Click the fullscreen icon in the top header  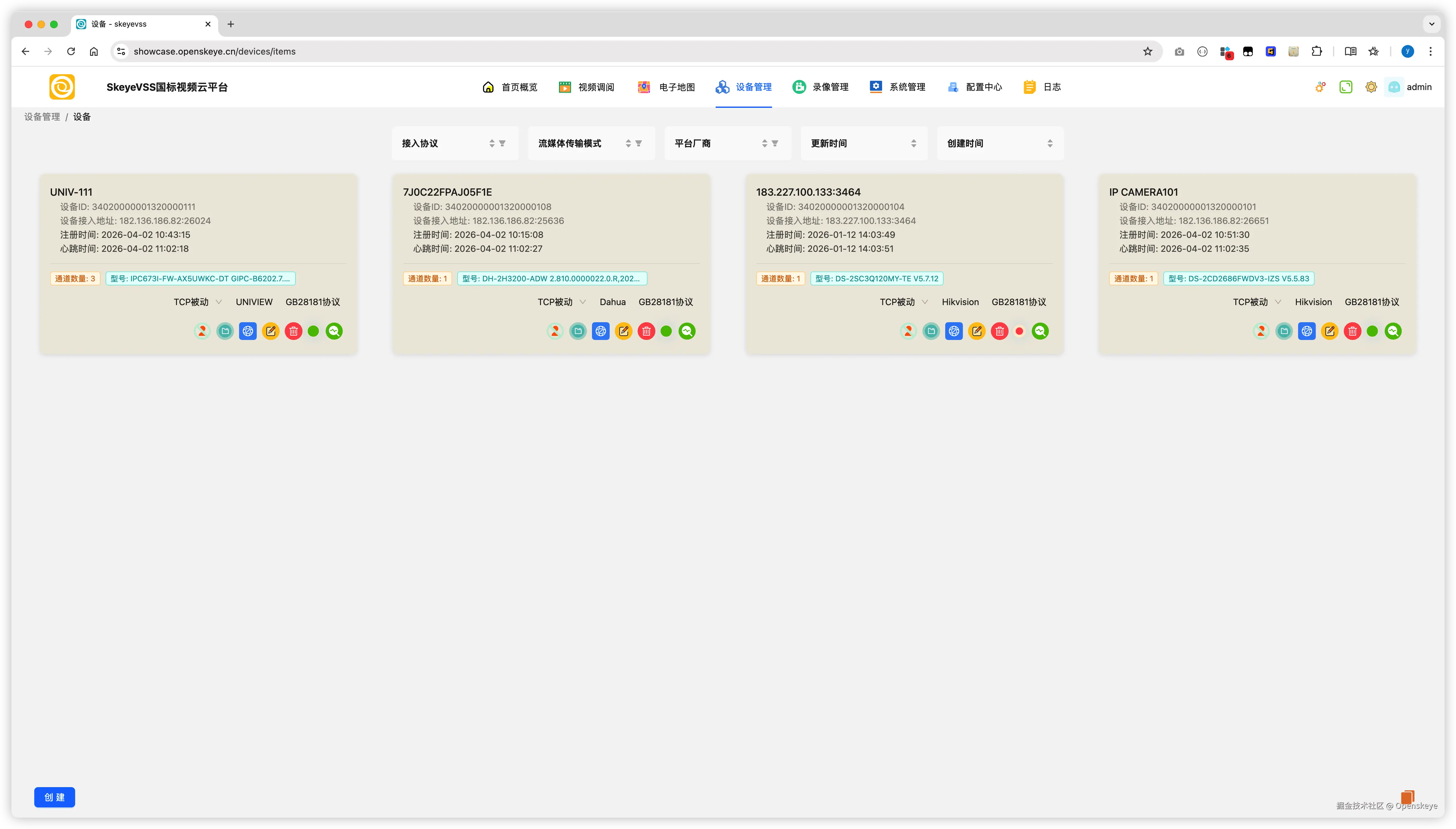tap(1346, 87)
